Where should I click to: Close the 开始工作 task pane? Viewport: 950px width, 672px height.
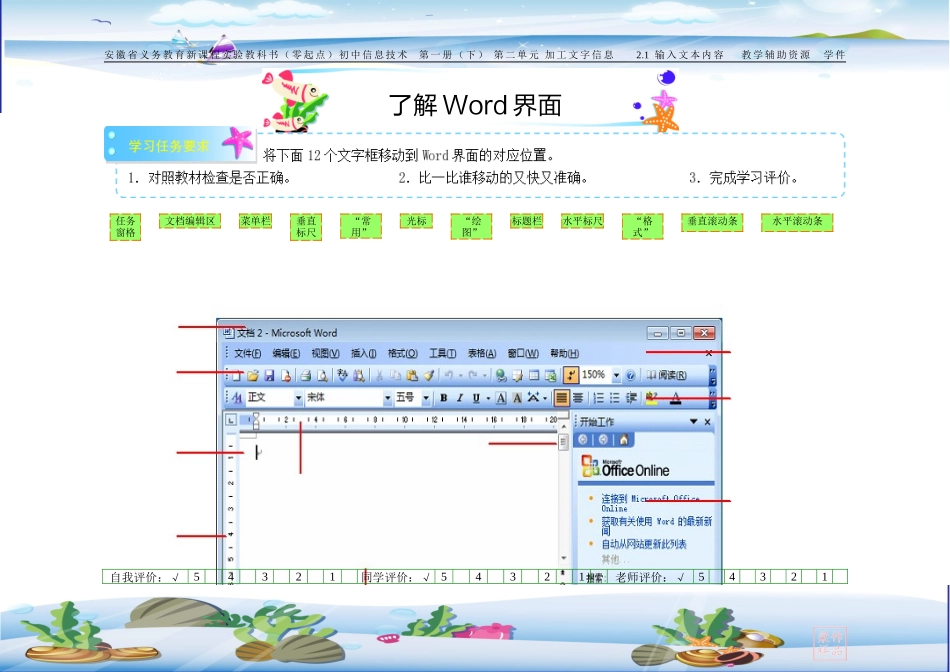tap(707, 422)
